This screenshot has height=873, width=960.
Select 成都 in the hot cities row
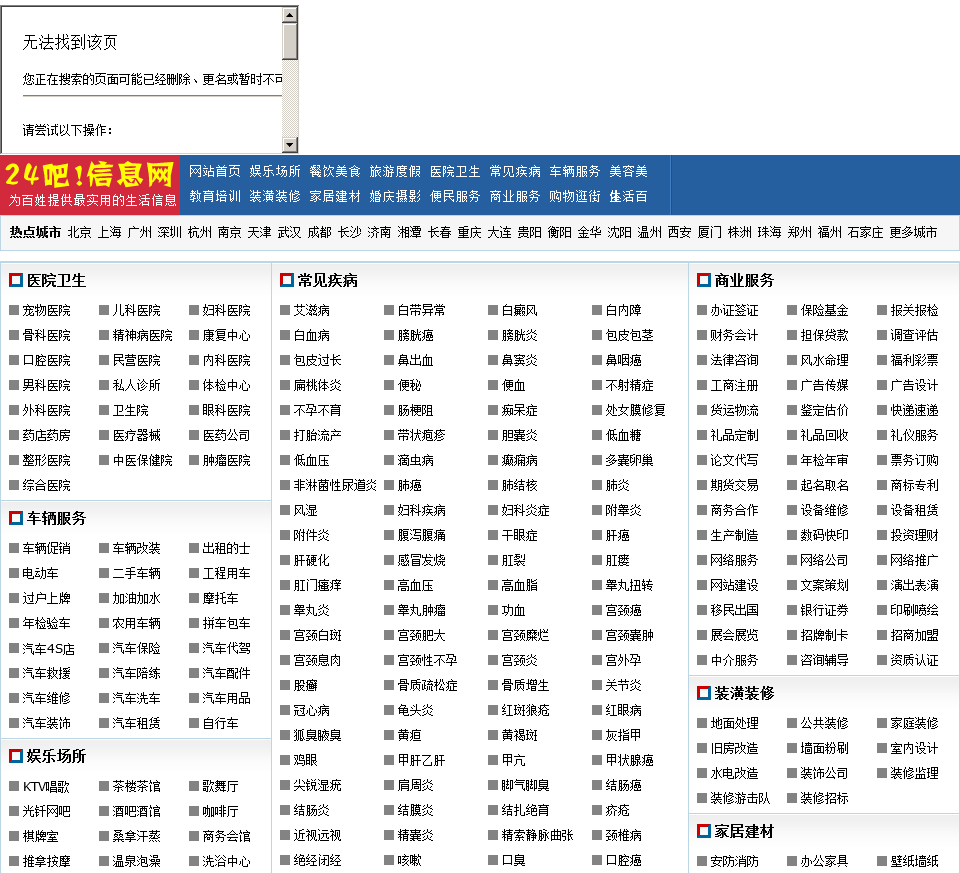(x=320, y=233)
